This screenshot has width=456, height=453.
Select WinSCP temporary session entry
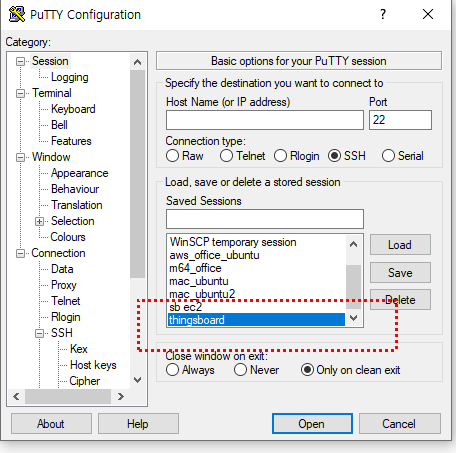tap(257, 242)
